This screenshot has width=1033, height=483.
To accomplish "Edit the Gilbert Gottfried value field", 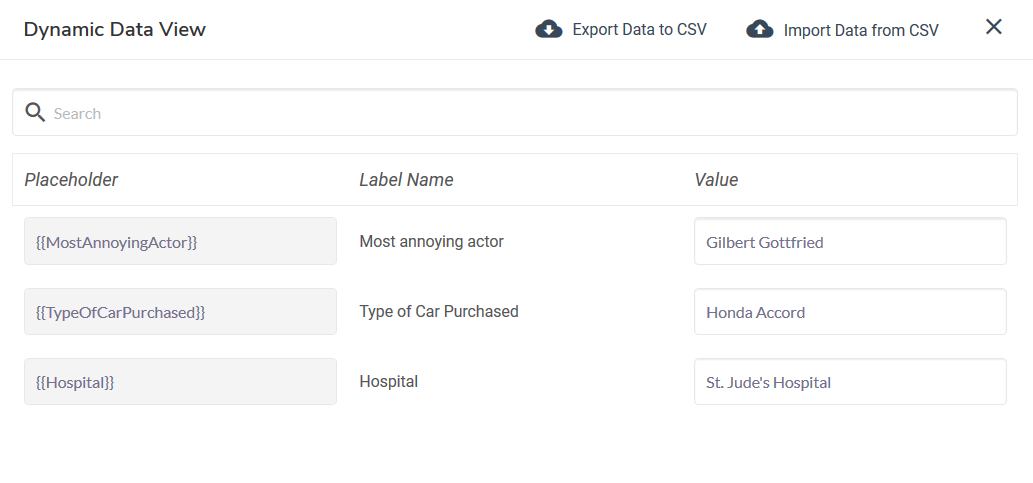I will point(849,241).
